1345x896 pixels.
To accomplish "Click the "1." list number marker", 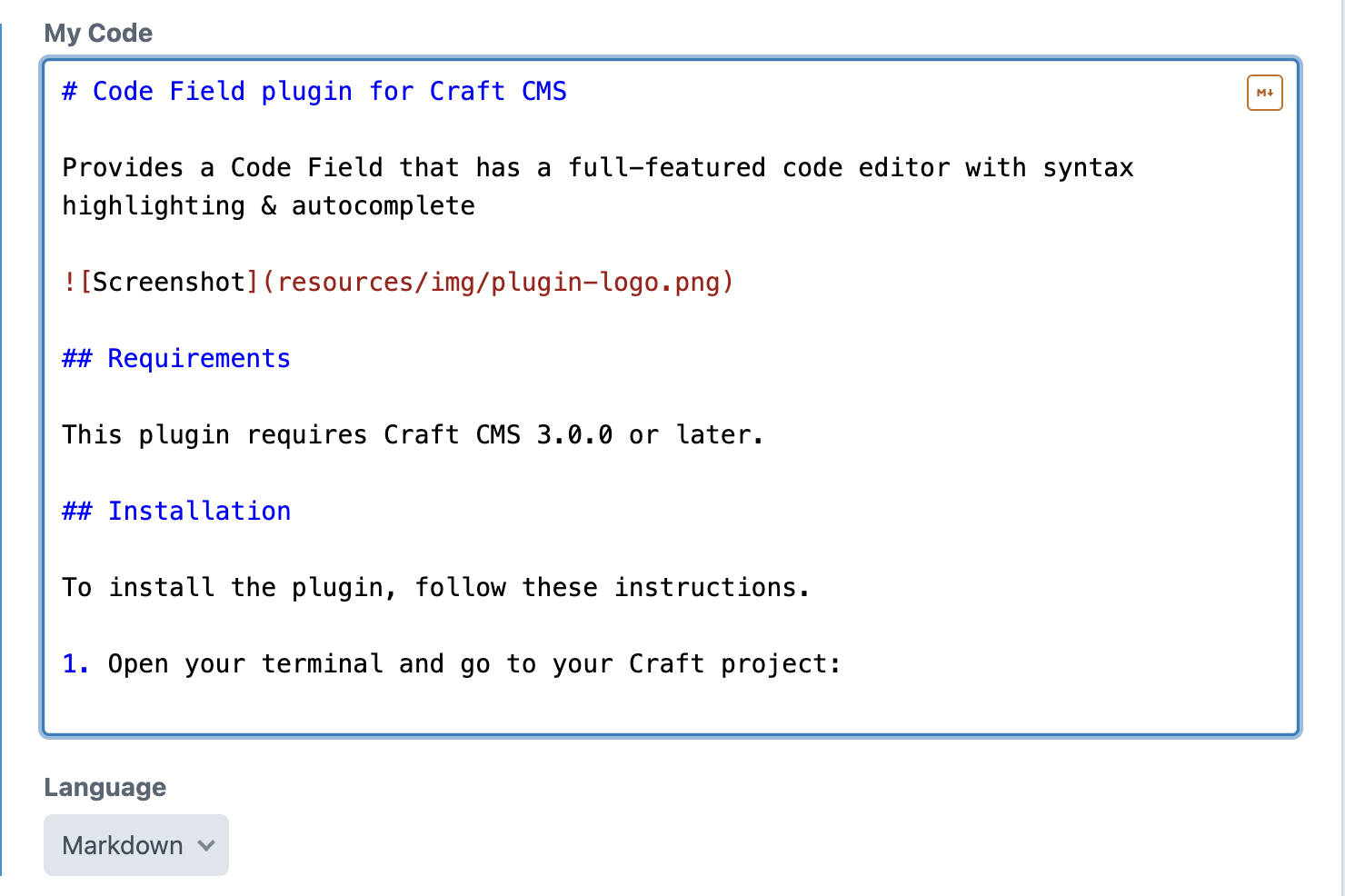I will click(x=75, y=664).
